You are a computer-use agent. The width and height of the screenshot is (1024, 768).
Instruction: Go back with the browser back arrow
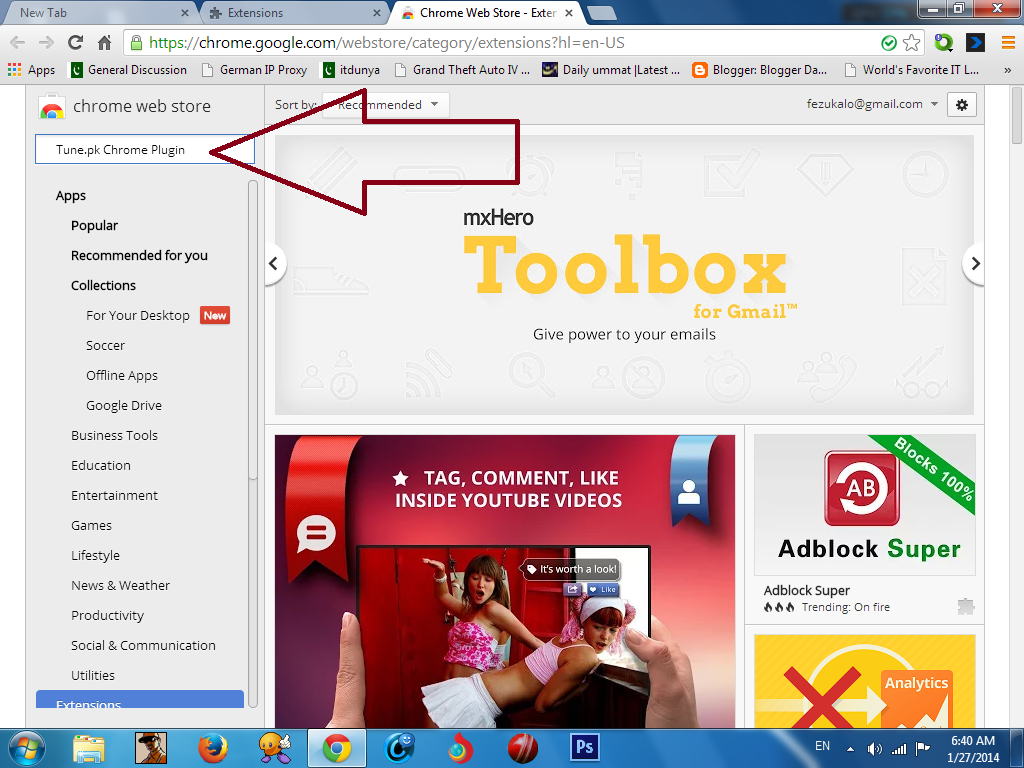click(18, 43)
